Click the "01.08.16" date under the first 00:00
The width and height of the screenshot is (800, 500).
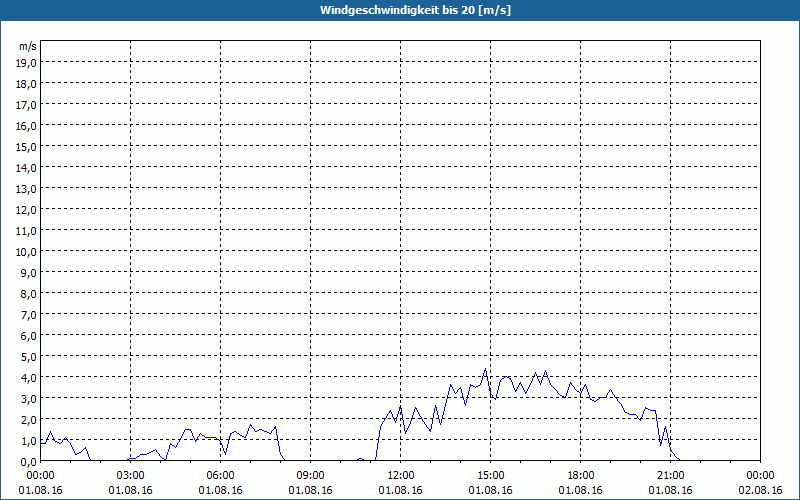pos(40,490)
